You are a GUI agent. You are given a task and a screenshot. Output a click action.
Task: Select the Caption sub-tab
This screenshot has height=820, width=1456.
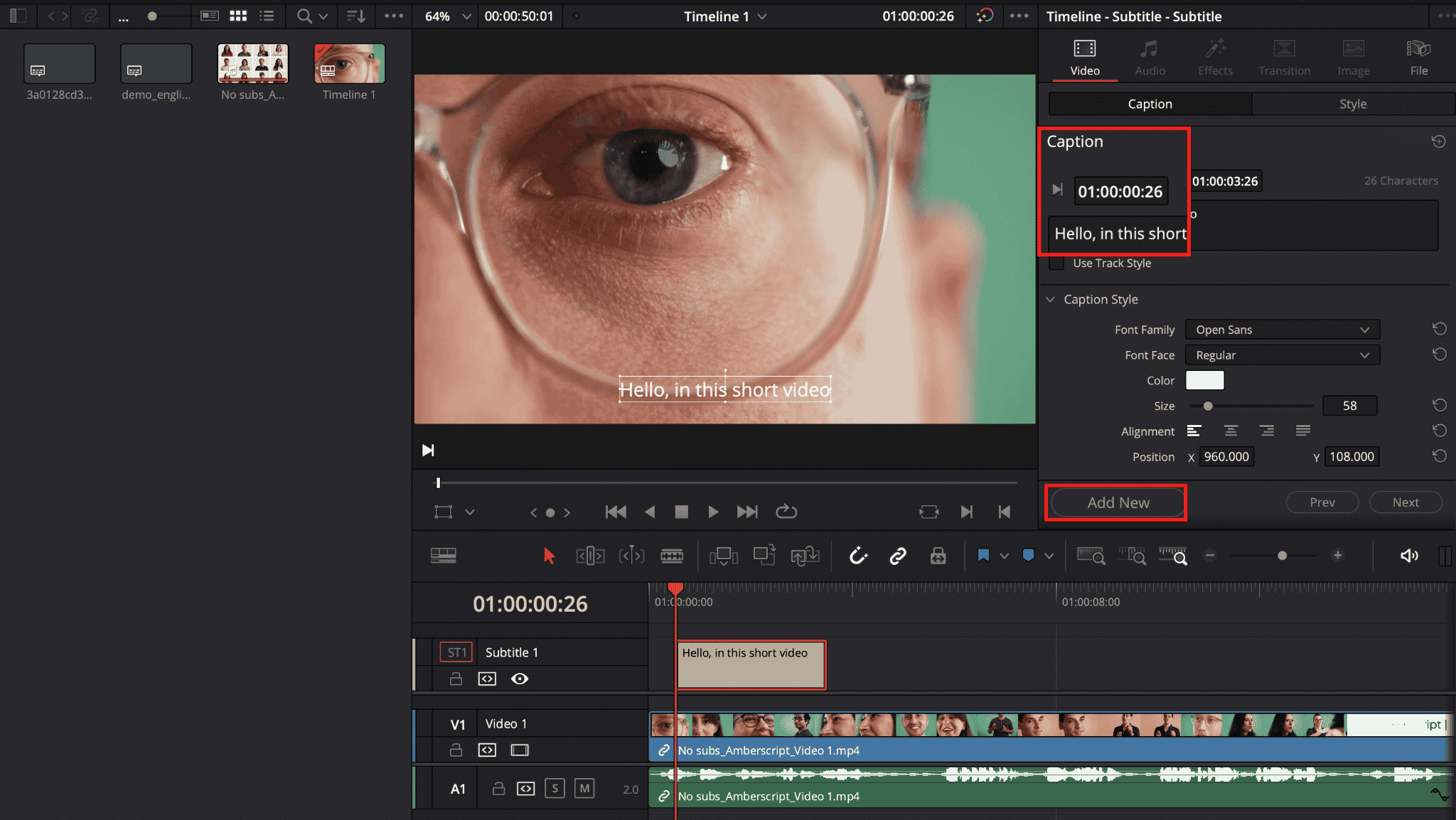[1150, 104]
